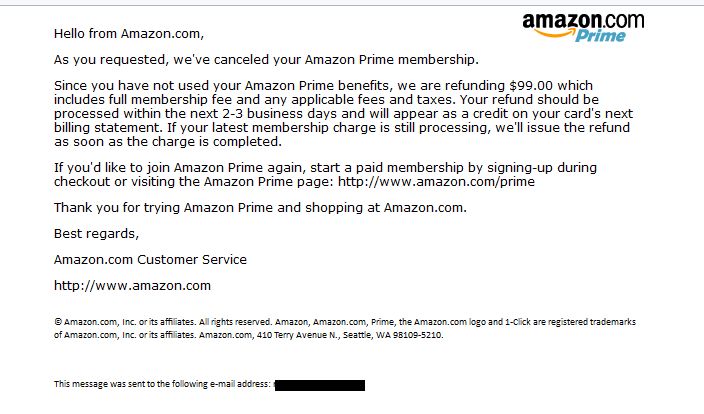Click the amazon.com Prime logo
Image resolution: width=704 pixels, height=414 pixels.
coord(583,27)
